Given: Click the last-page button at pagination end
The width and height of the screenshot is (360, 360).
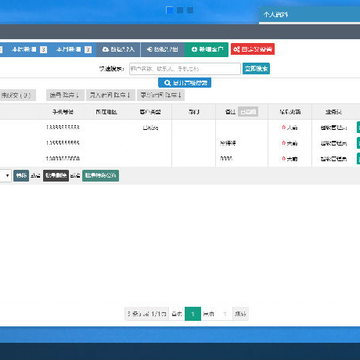Looking at the screenshot, I should click(x=240, y=314).
